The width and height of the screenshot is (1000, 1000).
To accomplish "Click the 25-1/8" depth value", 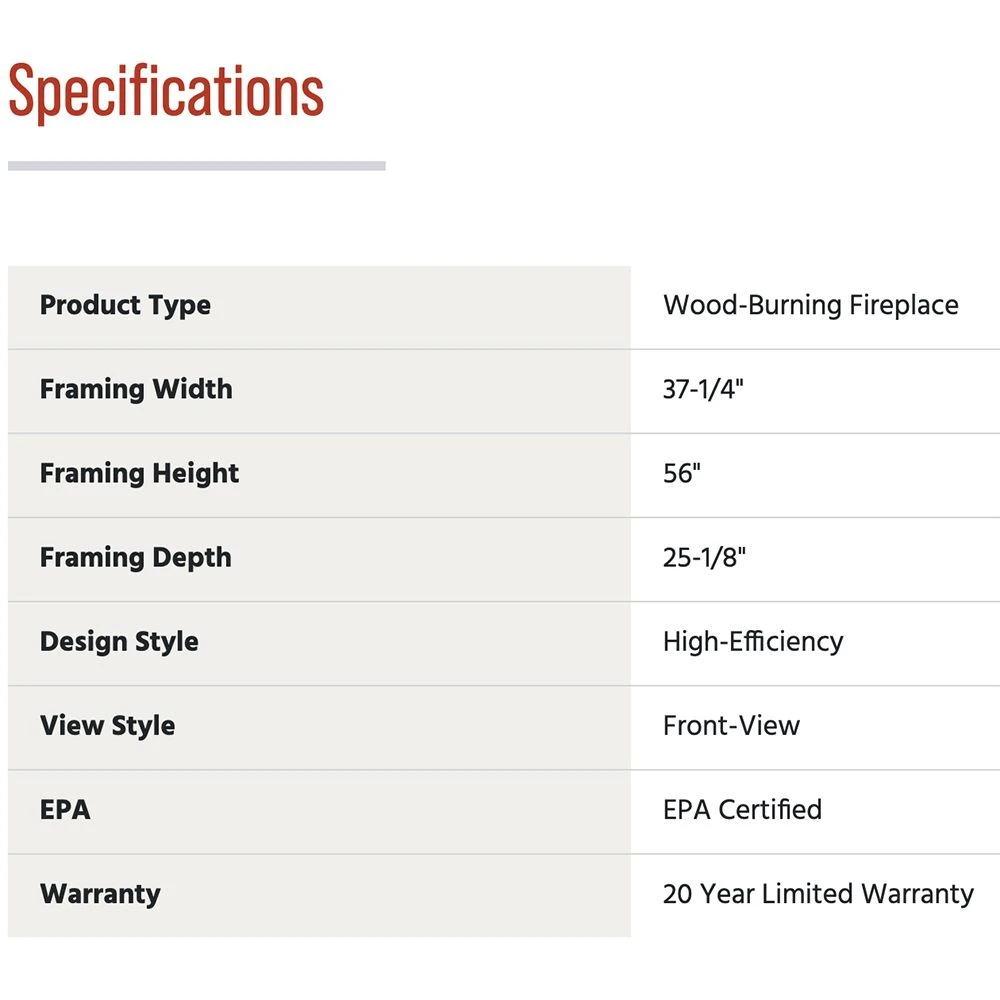I will pos(704,557).
